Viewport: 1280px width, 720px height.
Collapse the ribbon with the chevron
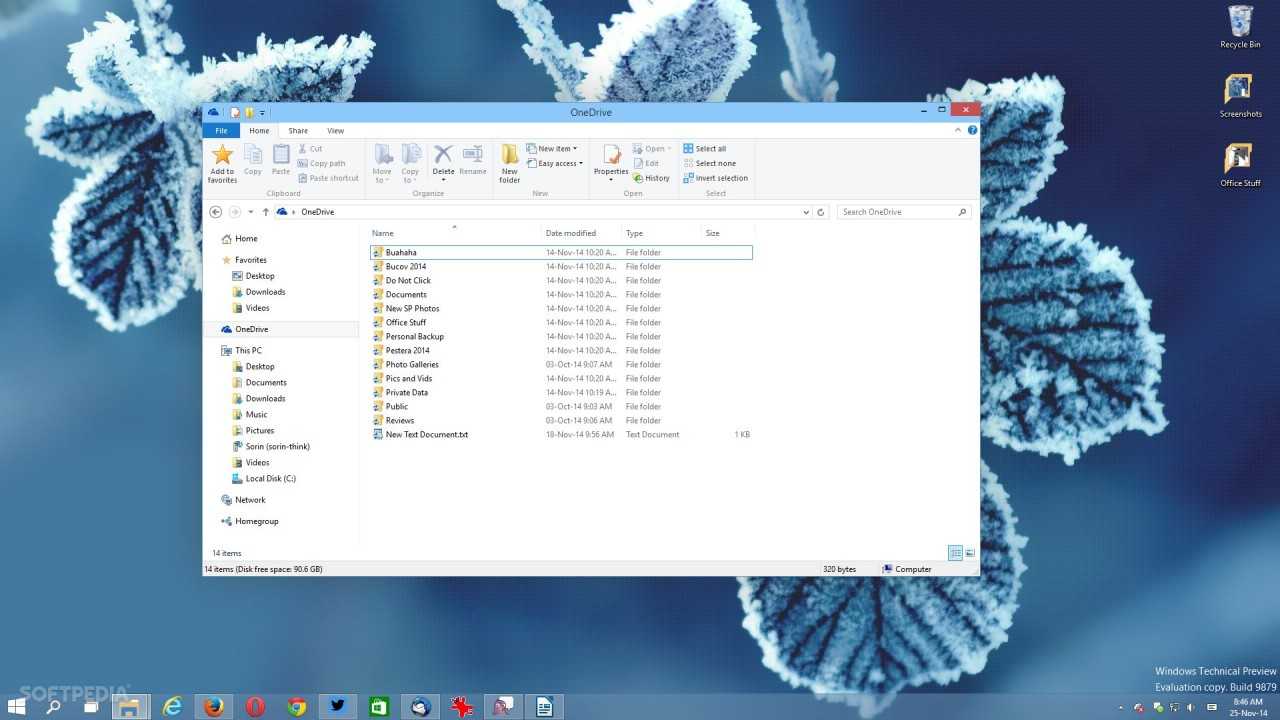pyautogui.click(x=959, y=130)
